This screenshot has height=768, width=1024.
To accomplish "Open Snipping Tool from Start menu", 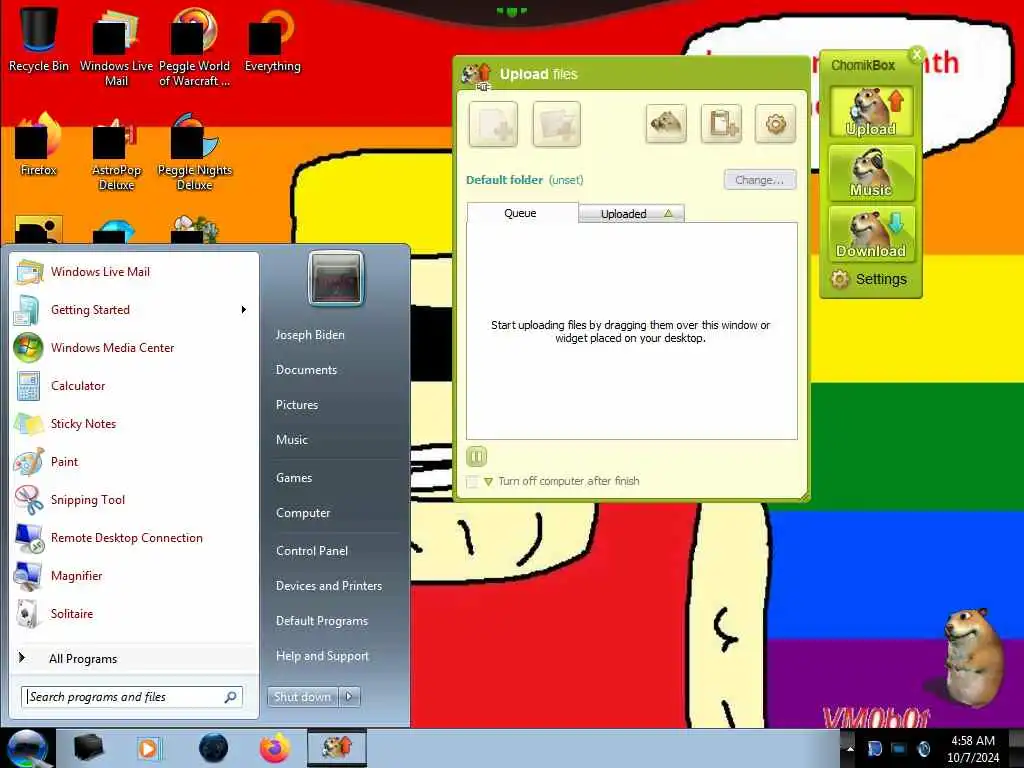I will [135, 500].
